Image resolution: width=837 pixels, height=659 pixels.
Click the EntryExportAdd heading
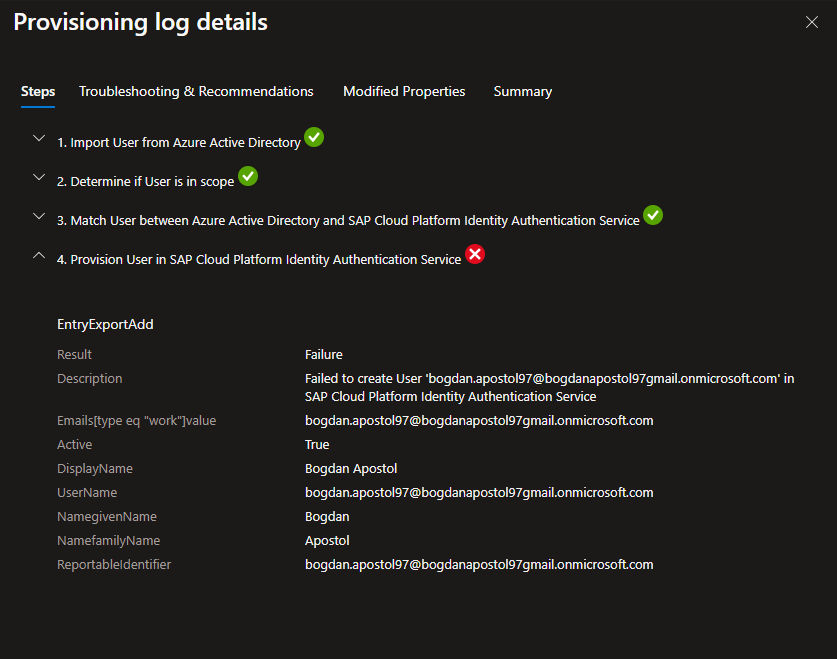point(105,324)
